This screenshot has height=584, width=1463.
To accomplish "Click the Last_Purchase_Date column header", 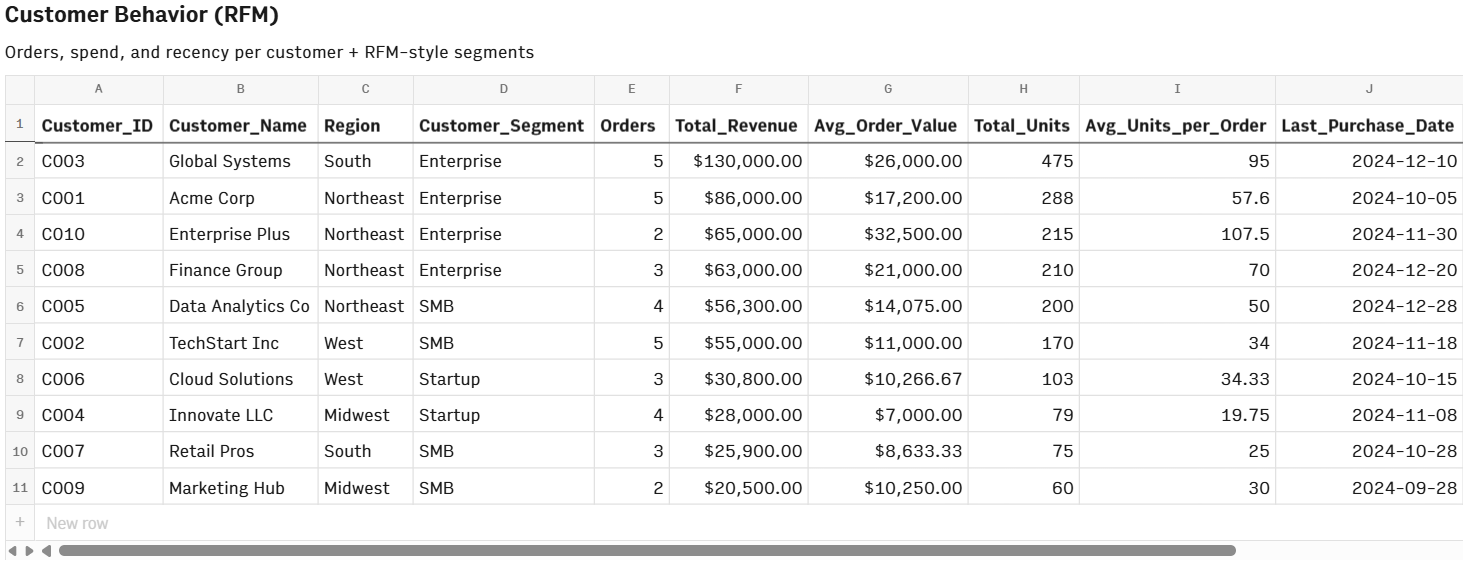I will pos(1367,126).
